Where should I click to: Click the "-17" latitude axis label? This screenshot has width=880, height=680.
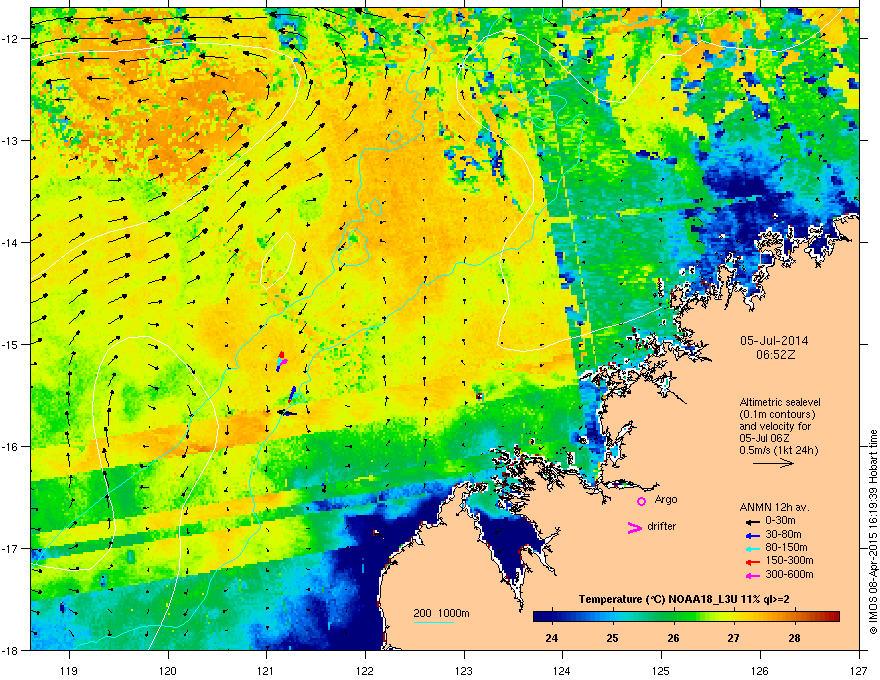11,549
